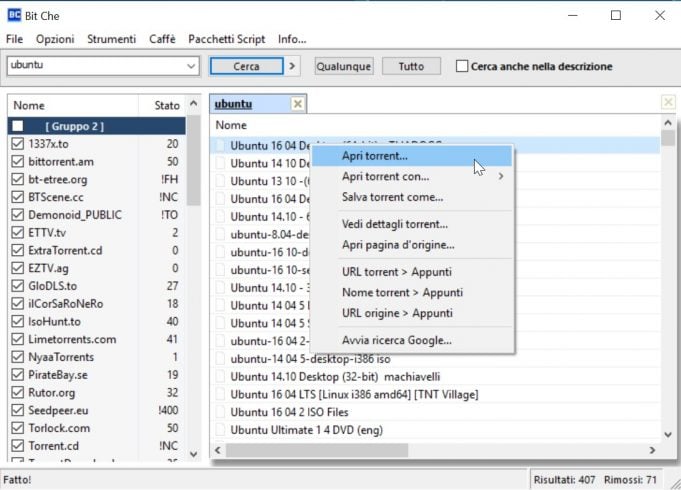The height and width of the screenshot is (490, 681).
Task: Click the Qualunque filter button
Action: coord(343,66)
